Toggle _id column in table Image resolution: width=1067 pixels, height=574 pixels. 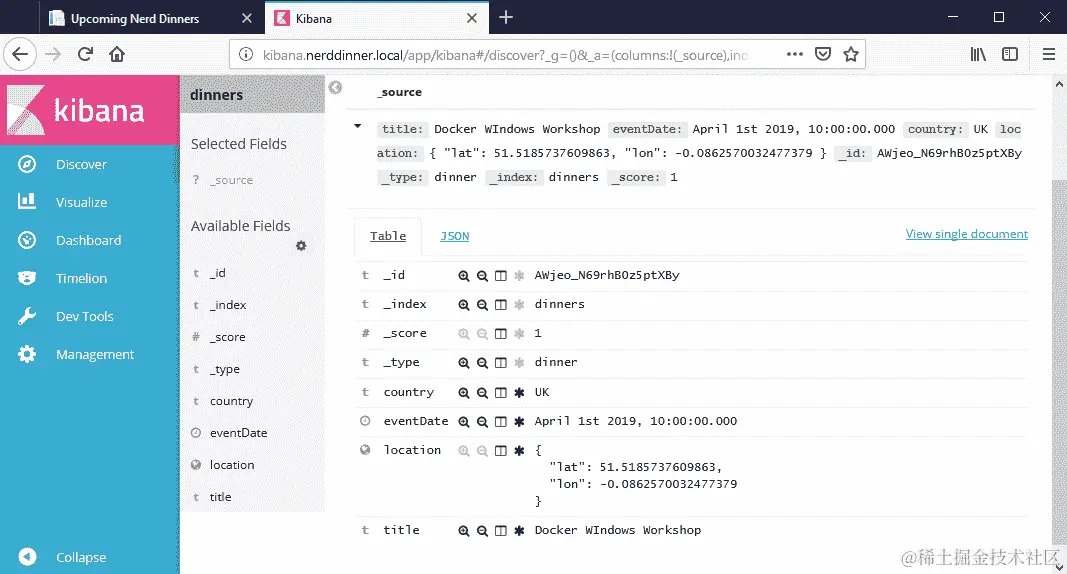tap(501, 275)
